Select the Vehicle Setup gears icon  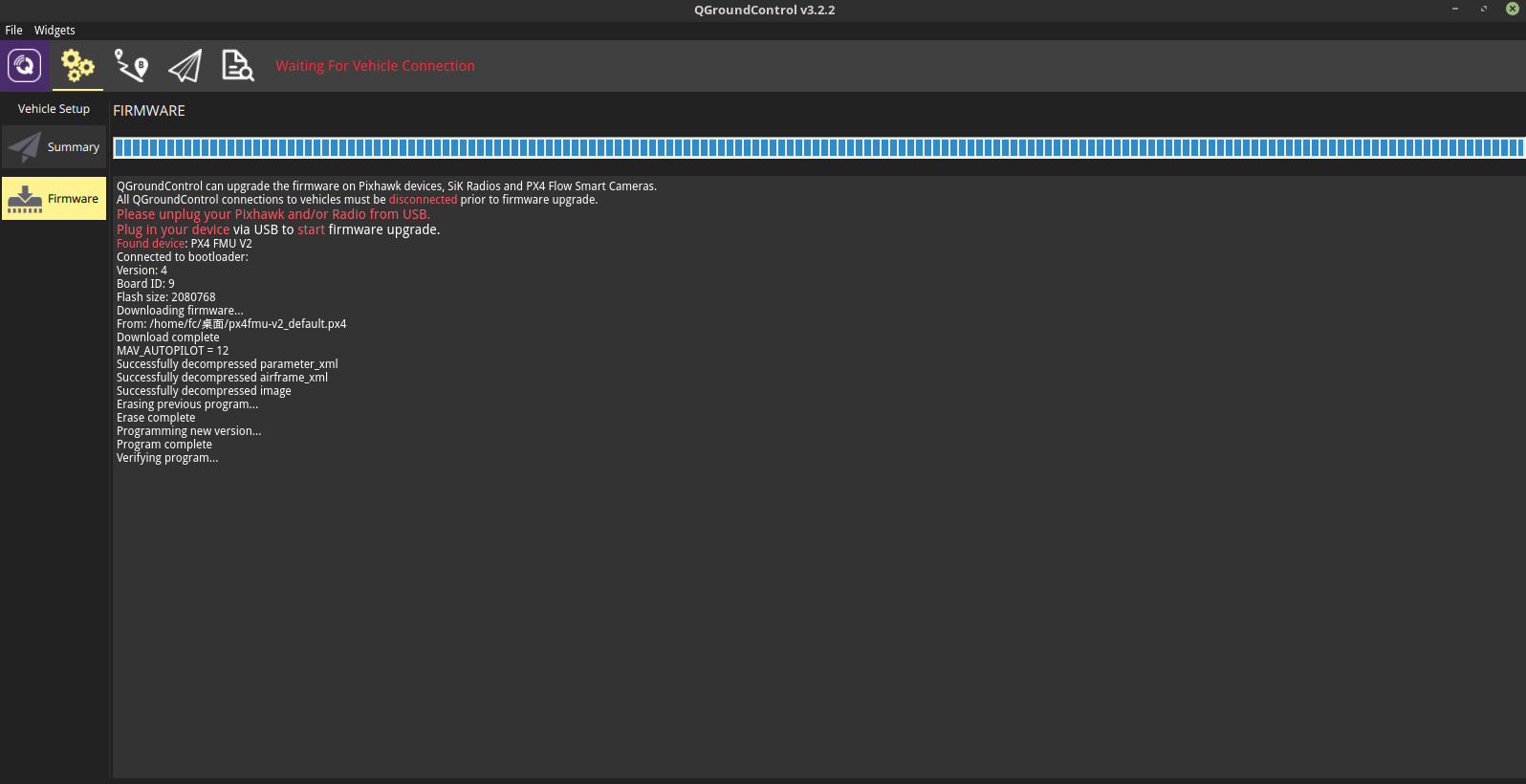point(77,66)
